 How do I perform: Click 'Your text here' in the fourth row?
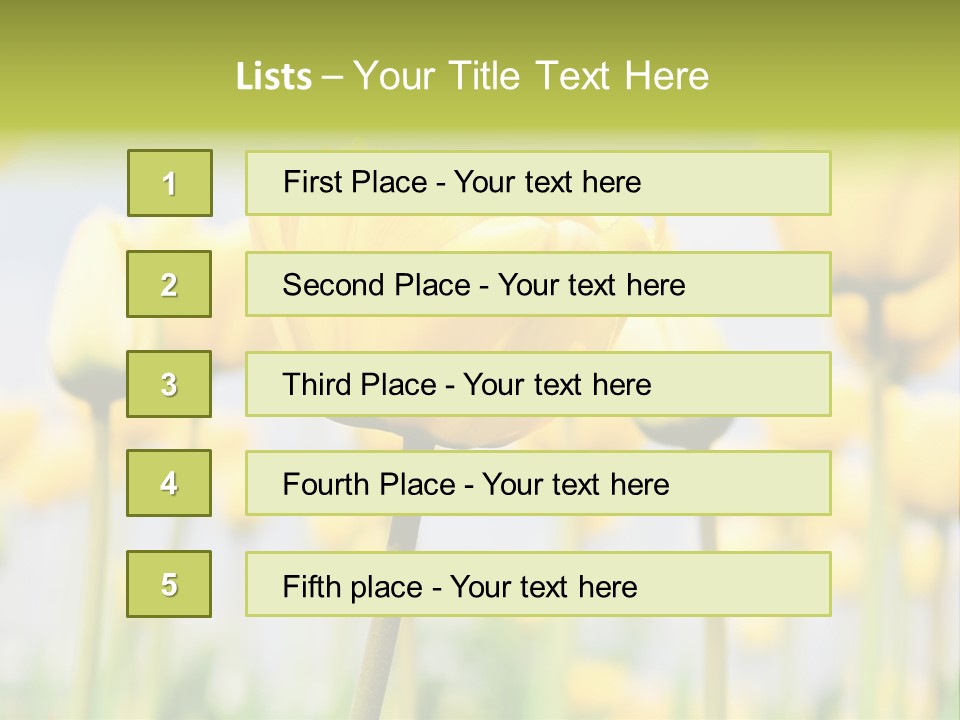click(x=575, y=485)
